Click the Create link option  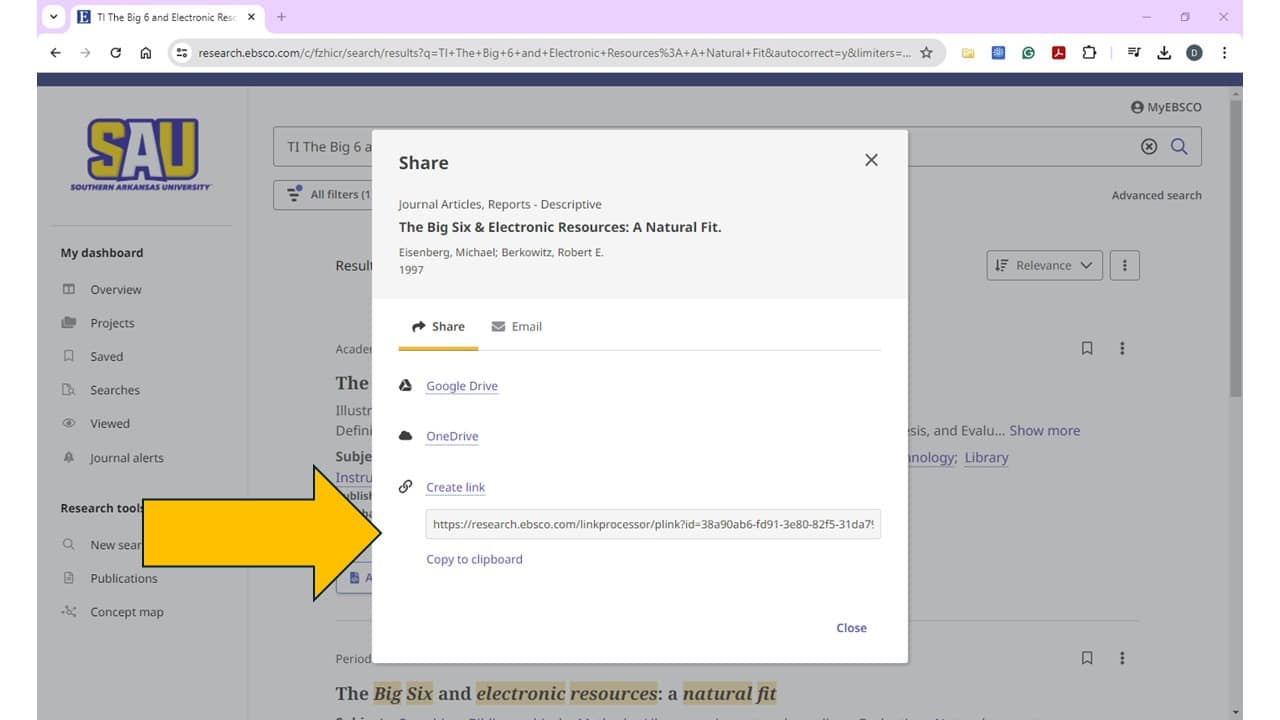pyautogui.click(x=455, y=487)
